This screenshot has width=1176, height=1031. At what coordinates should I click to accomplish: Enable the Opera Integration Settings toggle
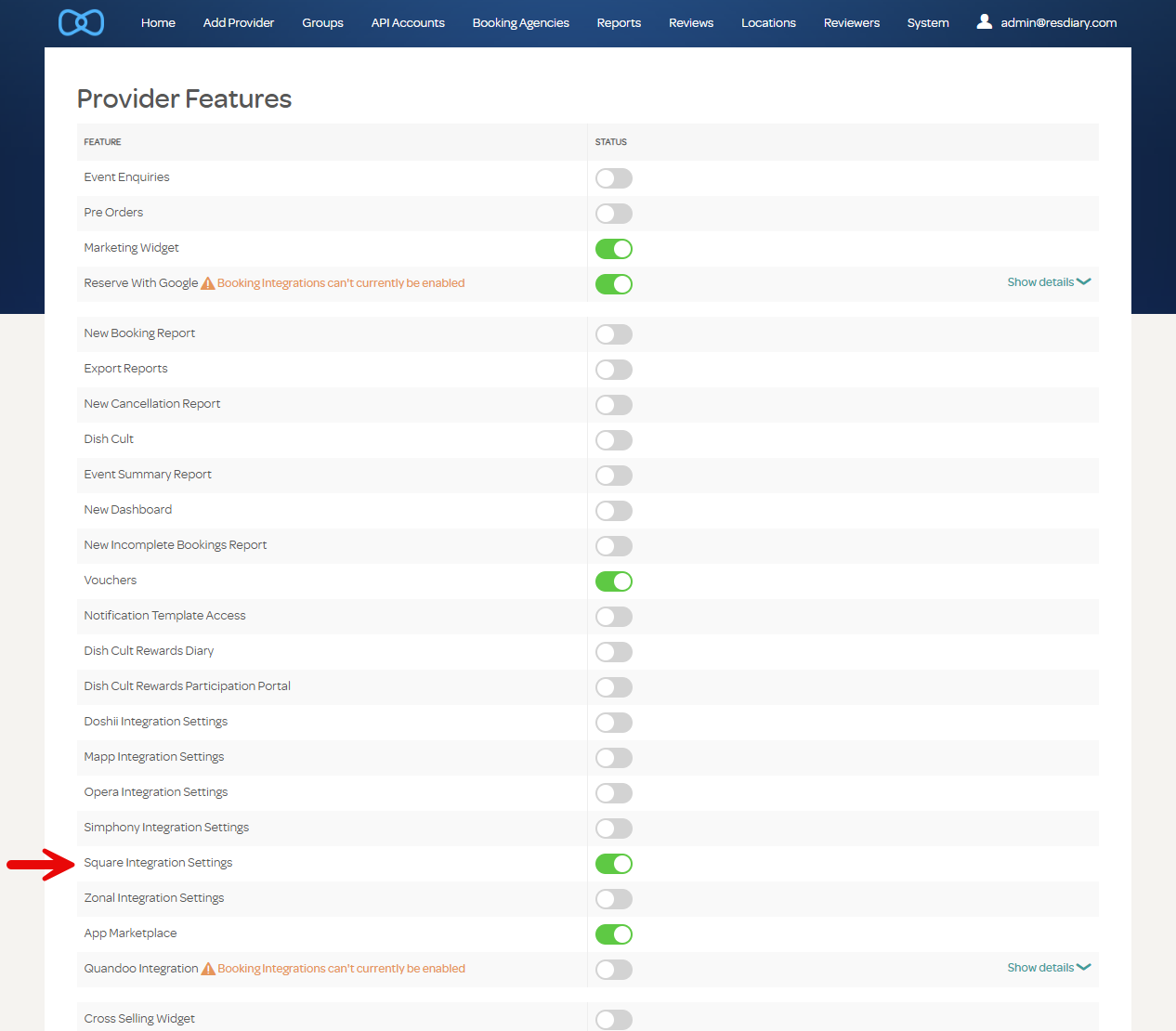(x=614, y=793)
